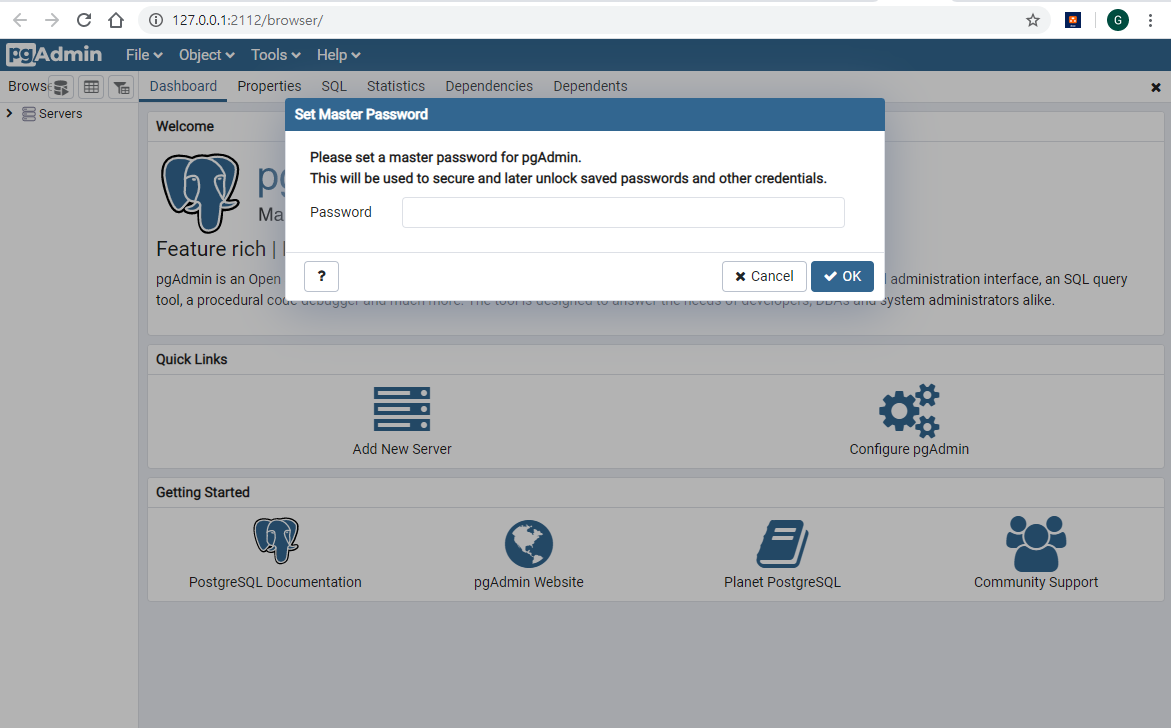Click the Servers tree icon
Screen dimensions: 1171x728
pyautogui.click(x=28, y=113)
